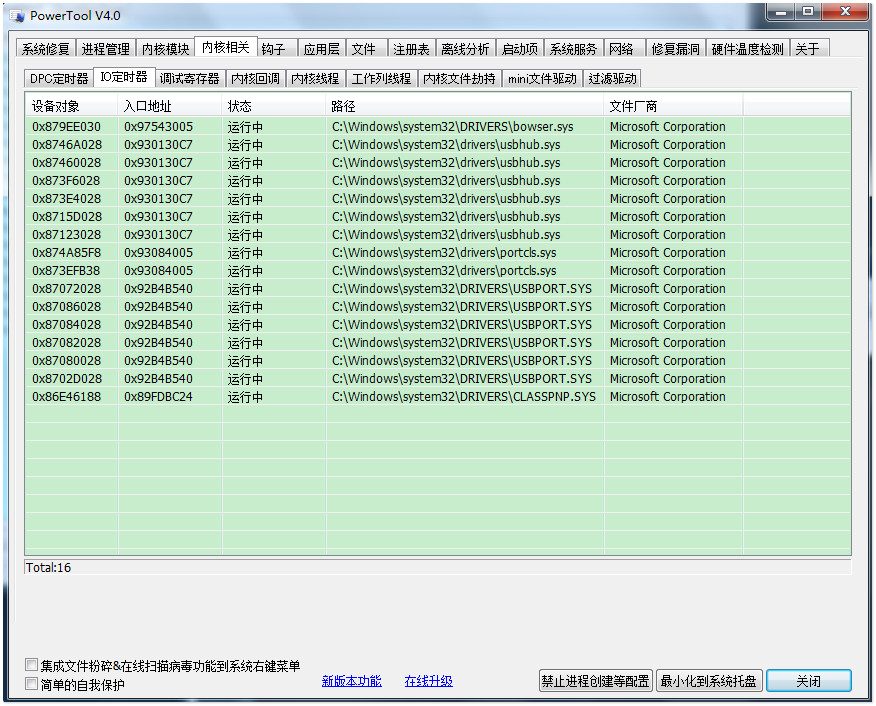
Task: Select the IO定时器 sub-tab
Action: tap(124, 77)
